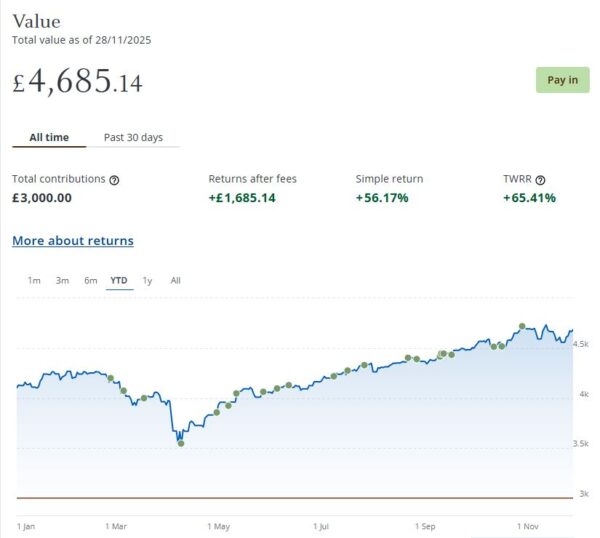Image resolution: width=600 pixels, height=538 pixels.
Task: Click the TWRR help question-mark icon
Action: (x=541, y=180)
